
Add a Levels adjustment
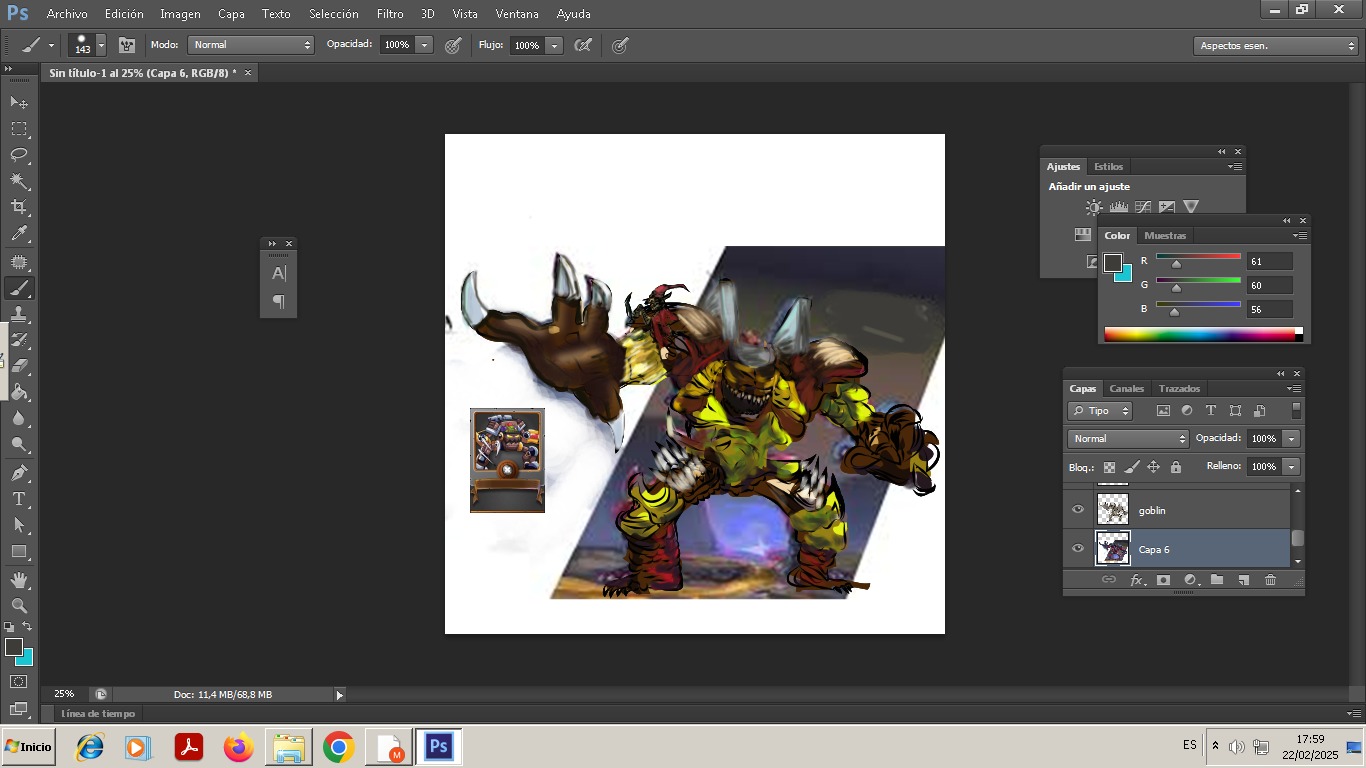click(x=1119, y=207)
